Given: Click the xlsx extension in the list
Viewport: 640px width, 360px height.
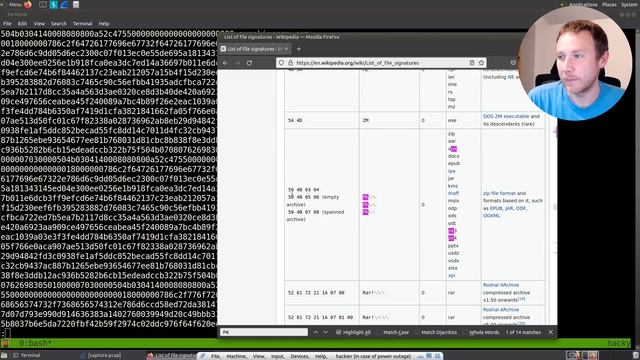Looking at the screenshot, I should pyautogui.click(x=452, y=268).
